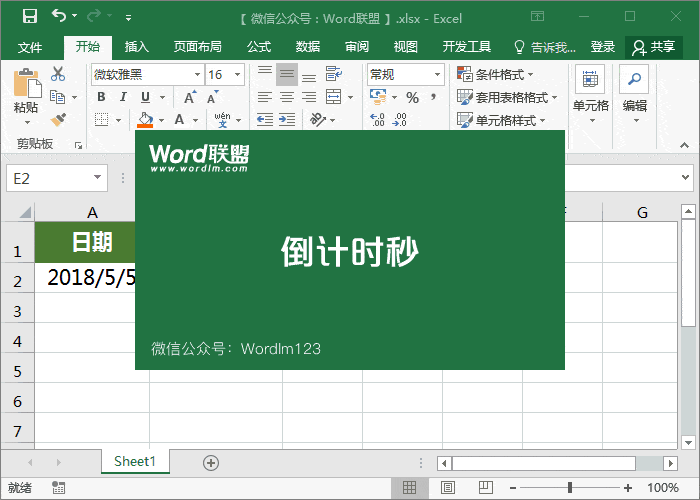Click the 共享 share button
The height and width of the screenshot is (500, 700).
654,47
